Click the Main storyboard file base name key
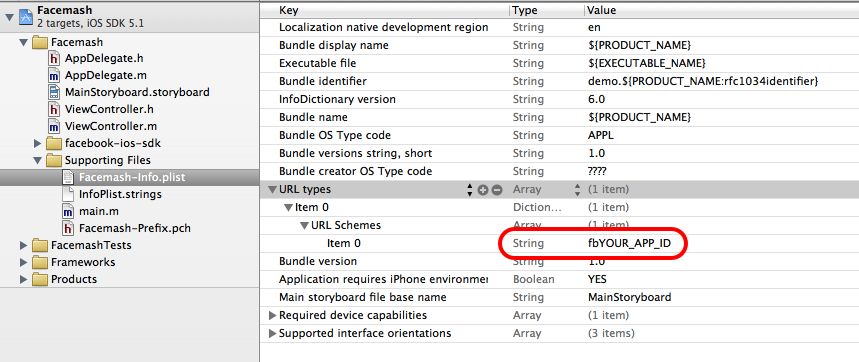The width and height of the screenshot is (859, 362). [x=363, y=297]
